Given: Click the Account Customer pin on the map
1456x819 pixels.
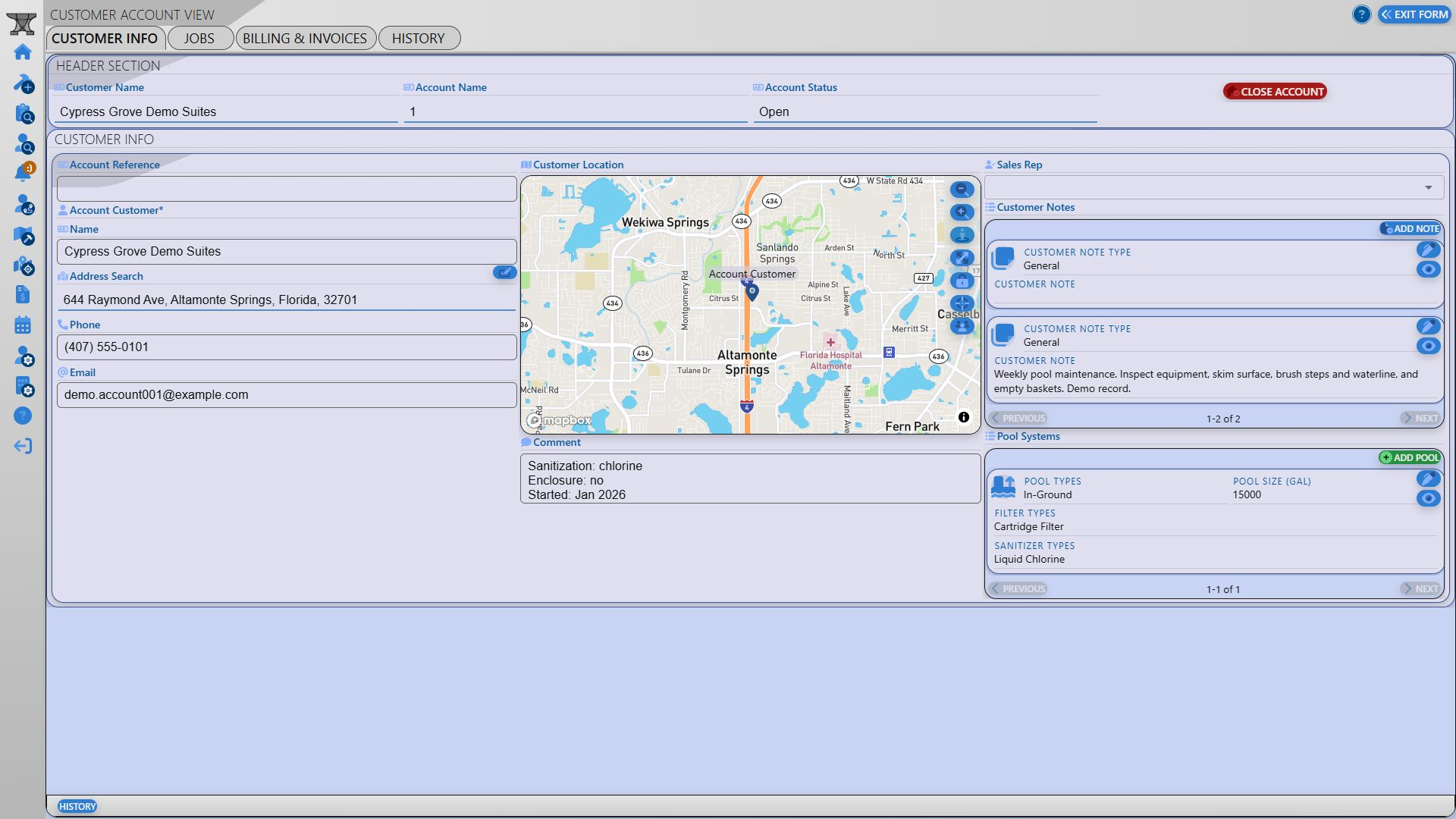Looking at the screenshot, I should (x=752, y=292).
